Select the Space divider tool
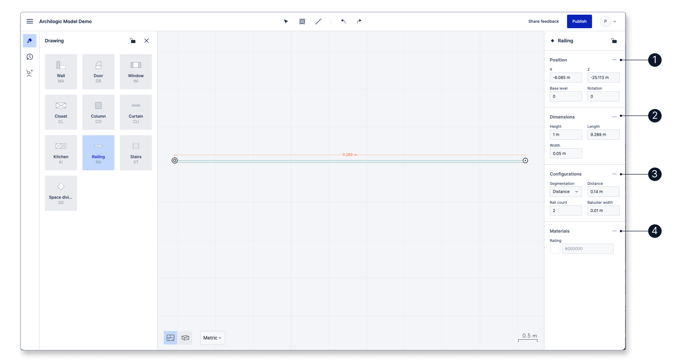Screen dimensions: 688x362 (x=61, y=193)
